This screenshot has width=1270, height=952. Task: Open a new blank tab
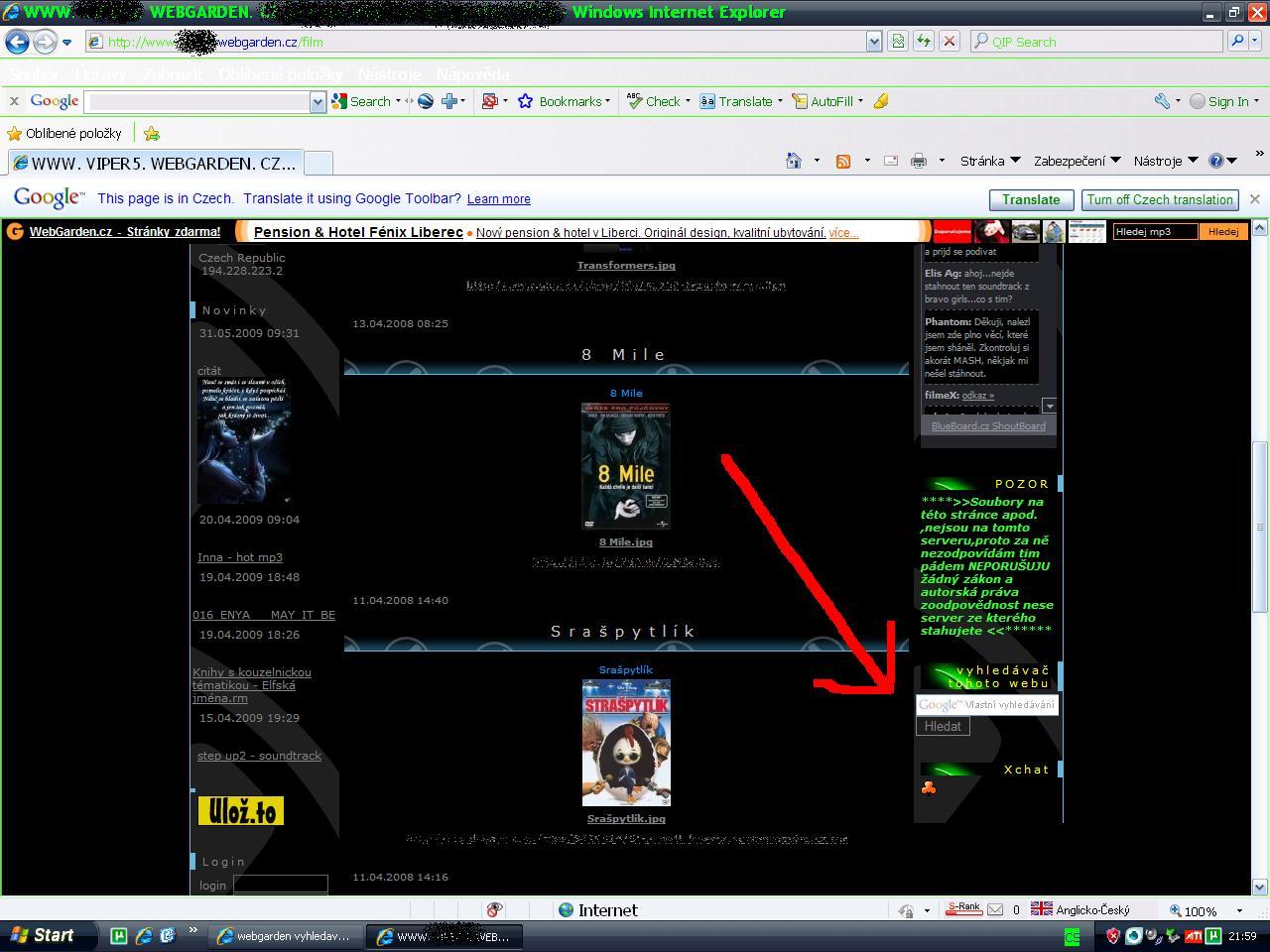pos(317,163)
